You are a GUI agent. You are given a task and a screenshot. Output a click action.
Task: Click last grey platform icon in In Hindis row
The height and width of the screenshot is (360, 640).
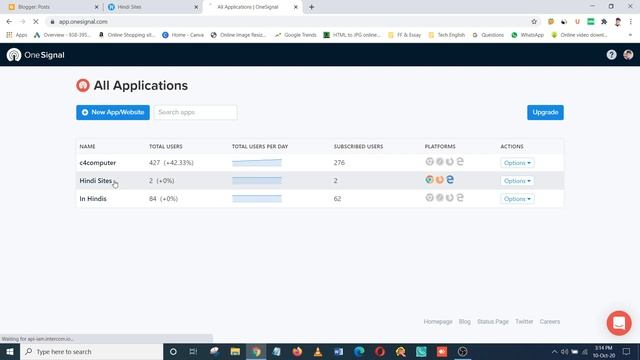(460, 198)
